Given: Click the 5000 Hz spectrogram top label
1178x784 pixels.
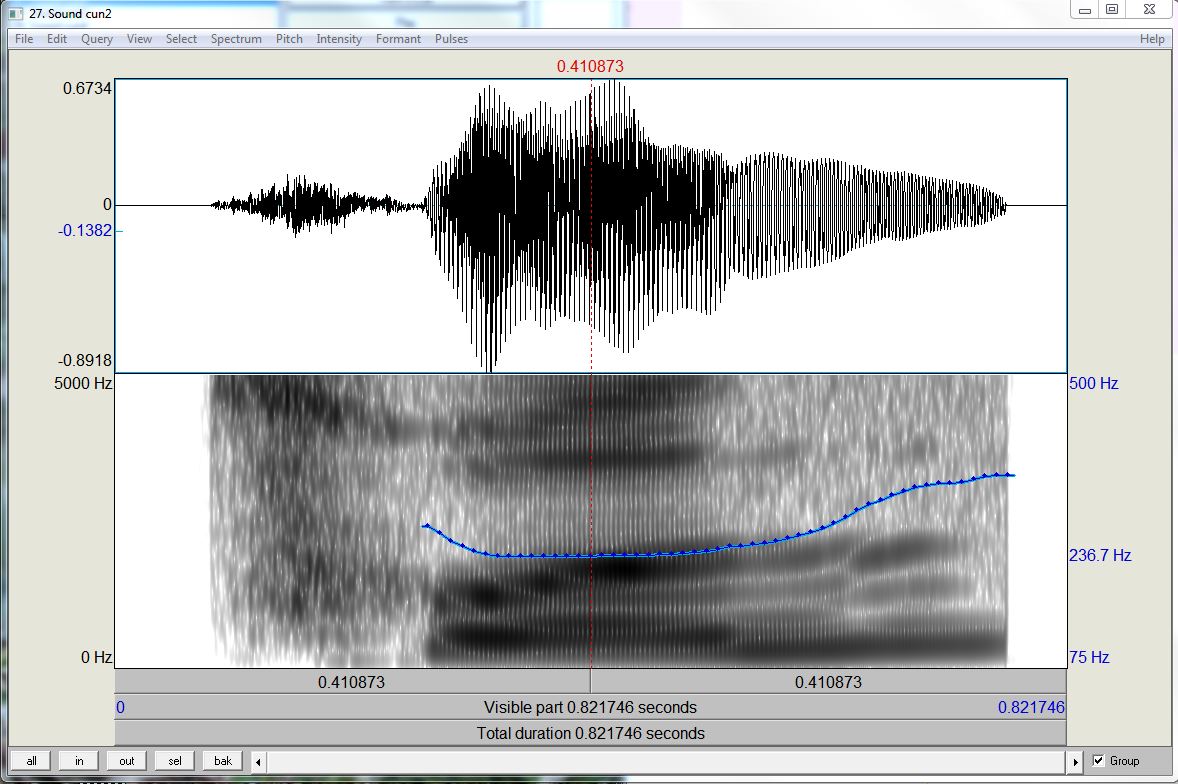Looking at the screenshot, I should 83,383.
